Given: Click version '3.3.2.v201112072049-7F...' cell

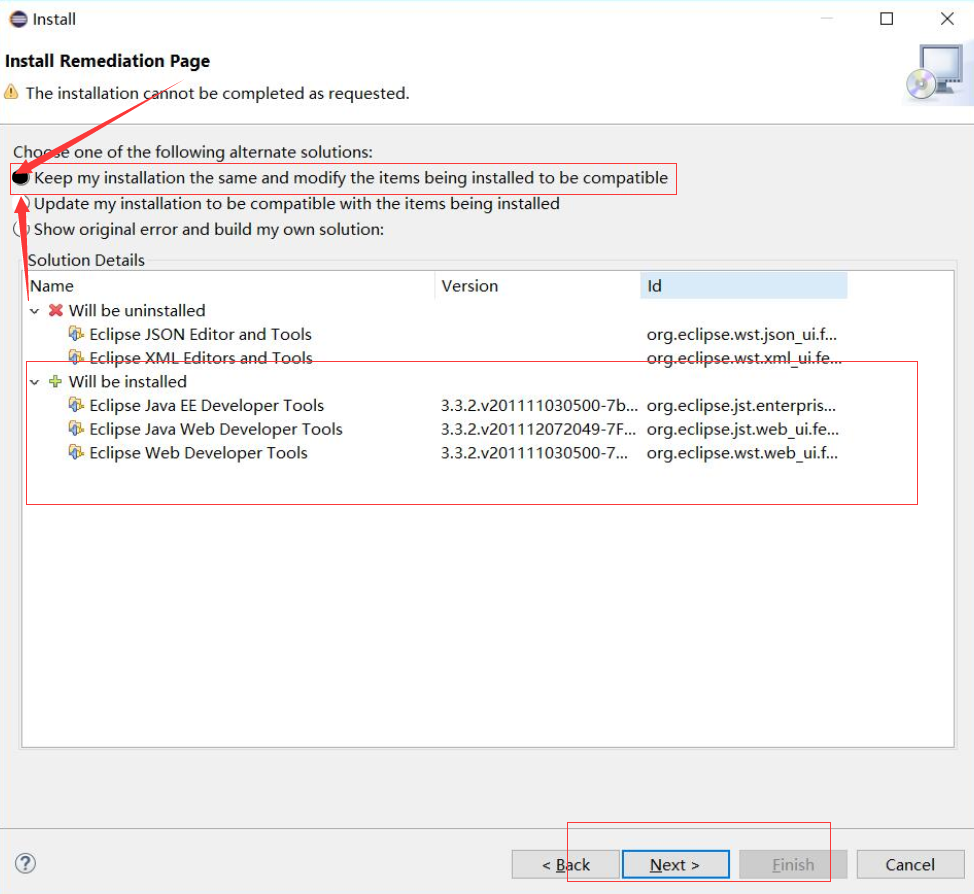Looking at the screenshot, I should pyautogui.click(x=538, y=429).
